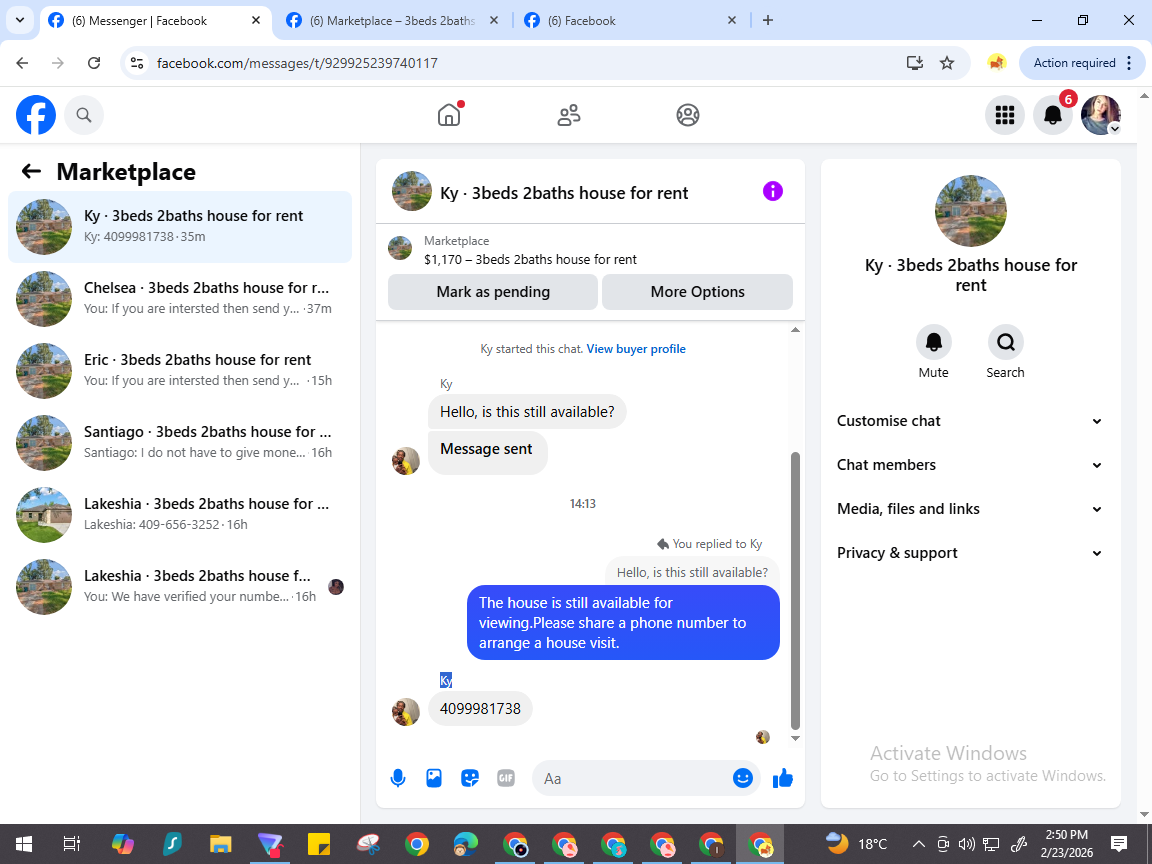This screenshot has width=1152, height=864.
Task: Open Facebook home via the logo
Action: coord(36,115)
